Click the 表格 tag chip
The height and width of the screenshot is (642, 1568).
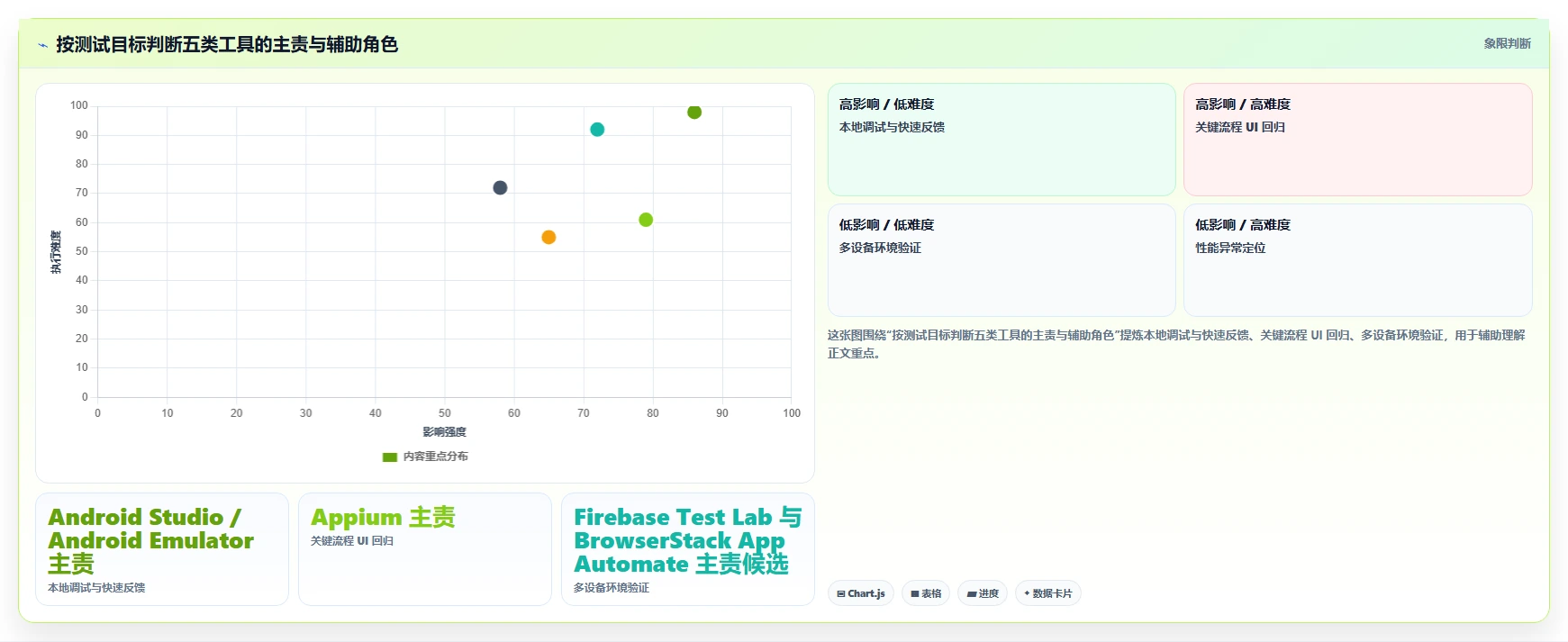(926, 593)
